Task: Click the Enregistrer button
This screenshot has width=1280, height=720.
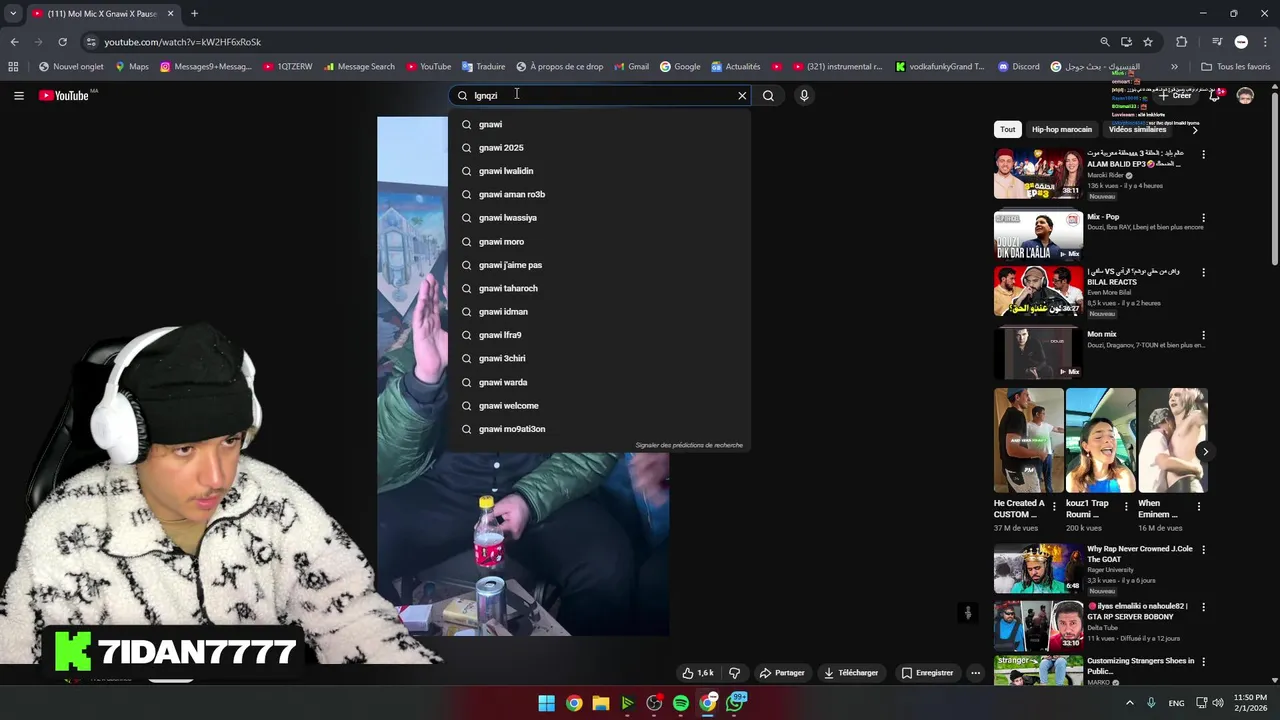Action: [927, 673]
